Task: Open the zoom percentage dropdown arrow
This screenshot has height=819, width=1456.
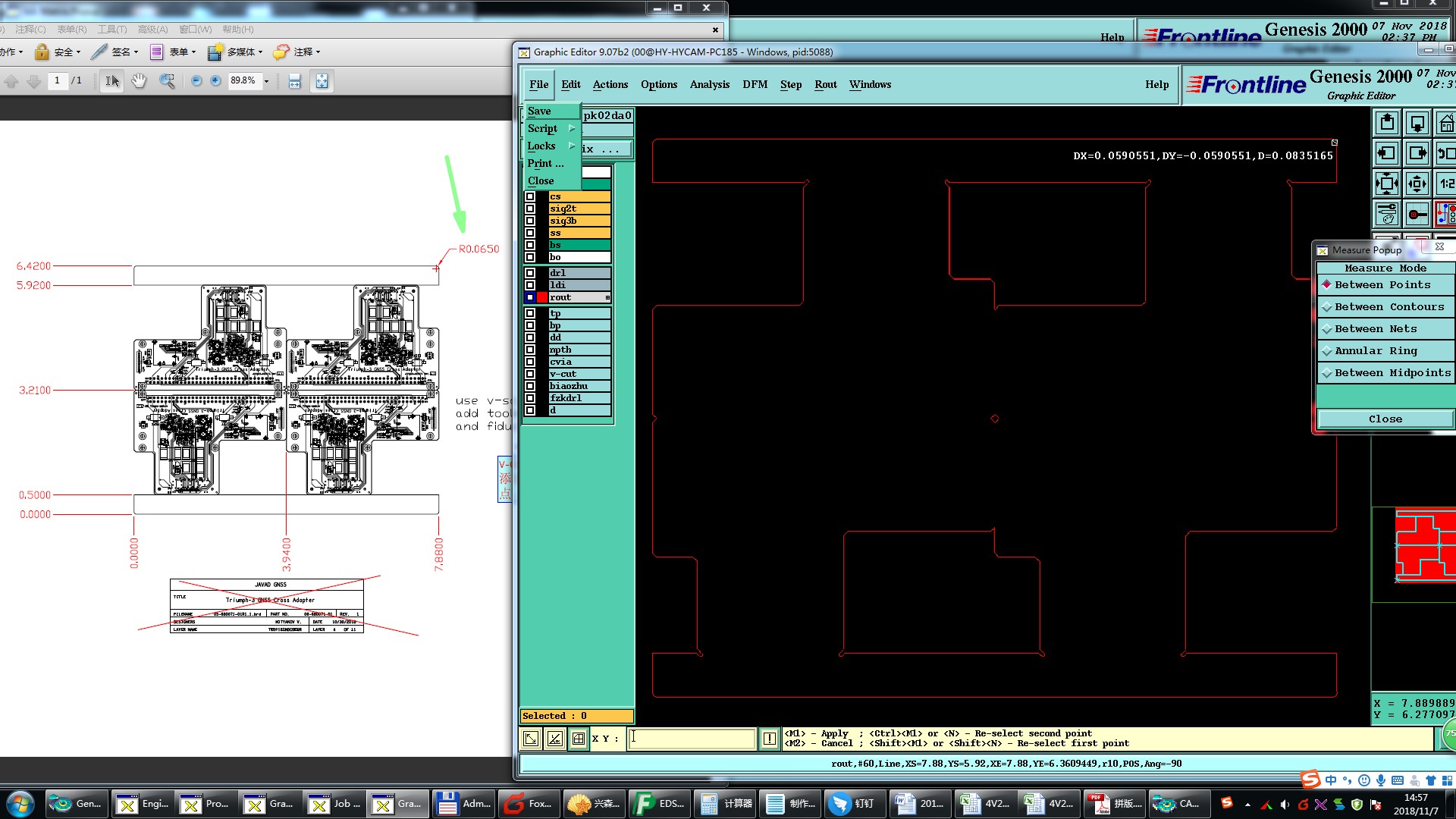Action: 266,81
